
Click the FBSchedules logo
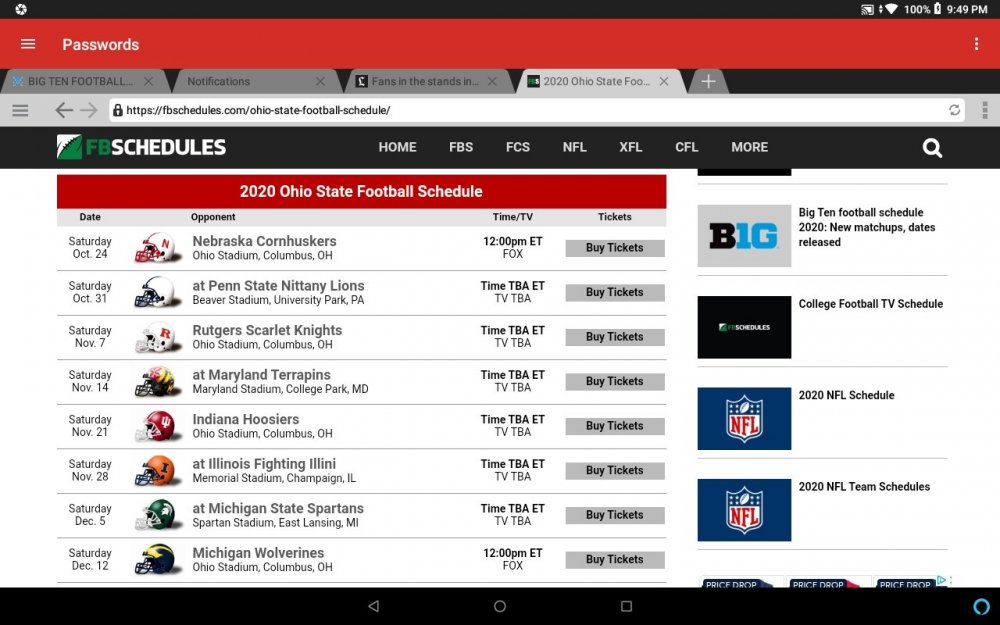tap(141, 147)
